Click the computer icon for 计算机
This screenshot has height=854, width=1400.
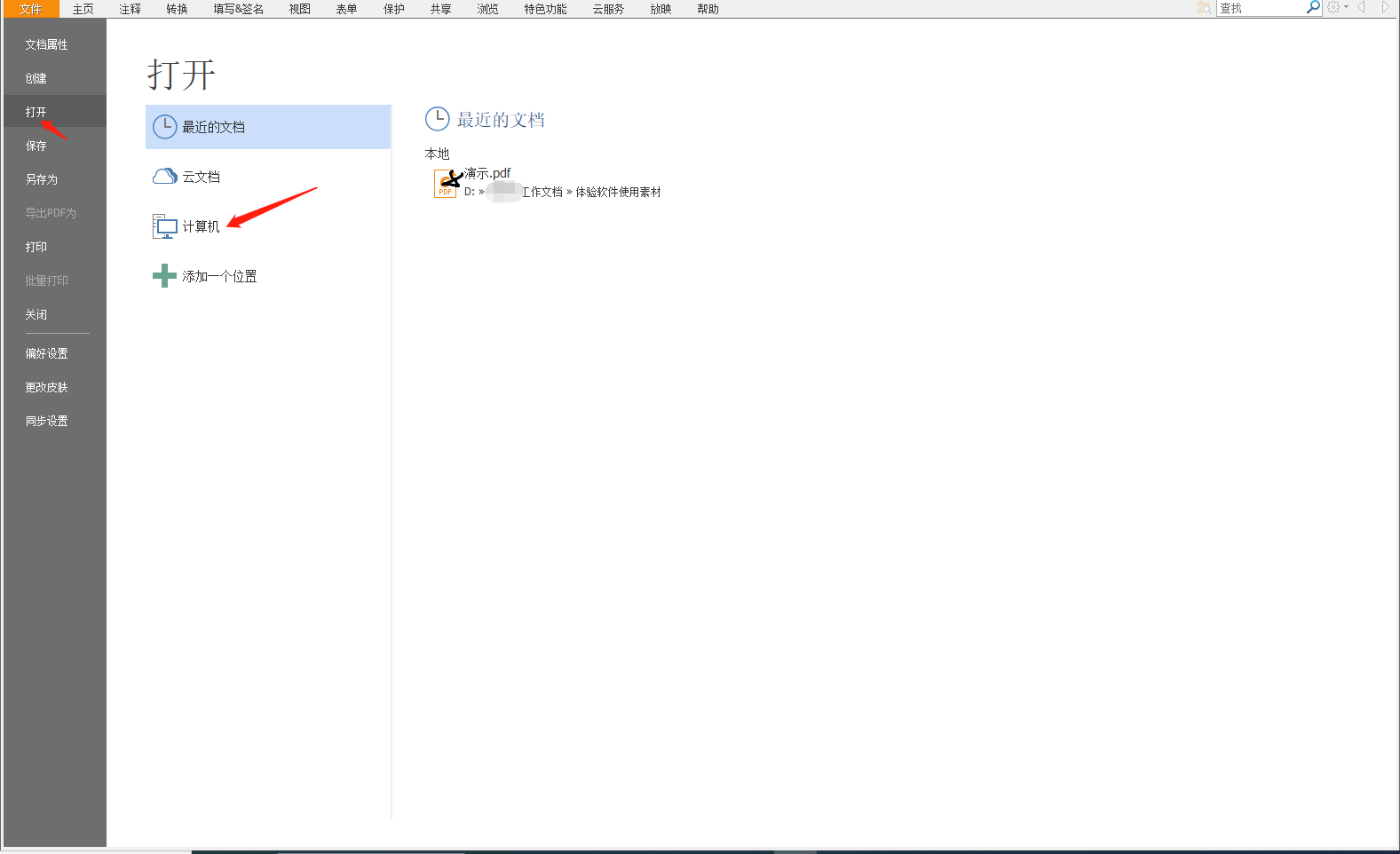point(164,226)
